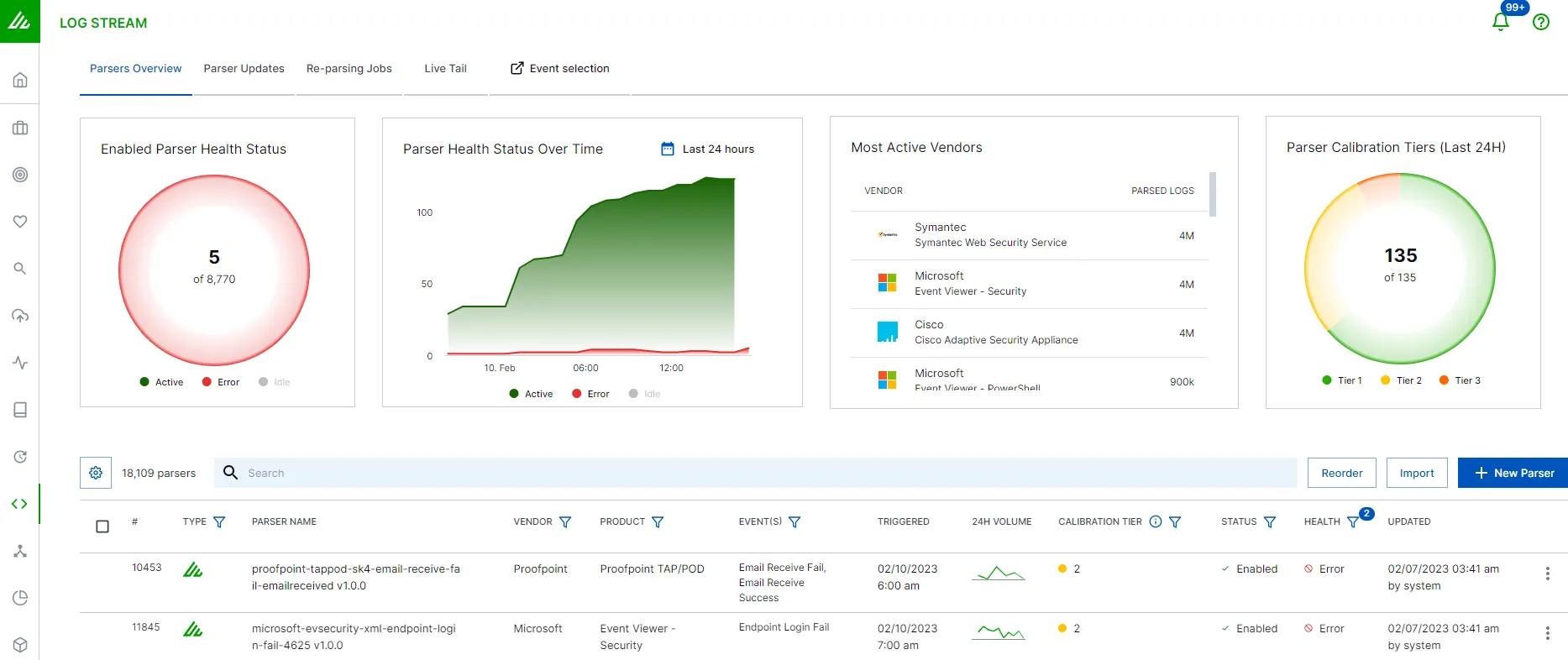Open row actions menu for parser 10453

pos(1547,574)
